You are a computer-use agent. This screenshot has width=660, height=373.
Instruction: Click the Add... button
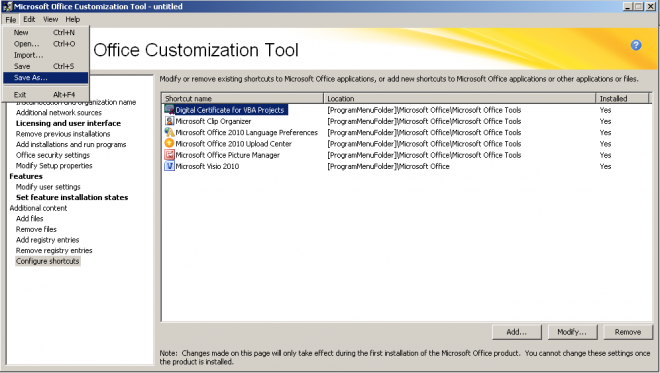pos(516,332)
